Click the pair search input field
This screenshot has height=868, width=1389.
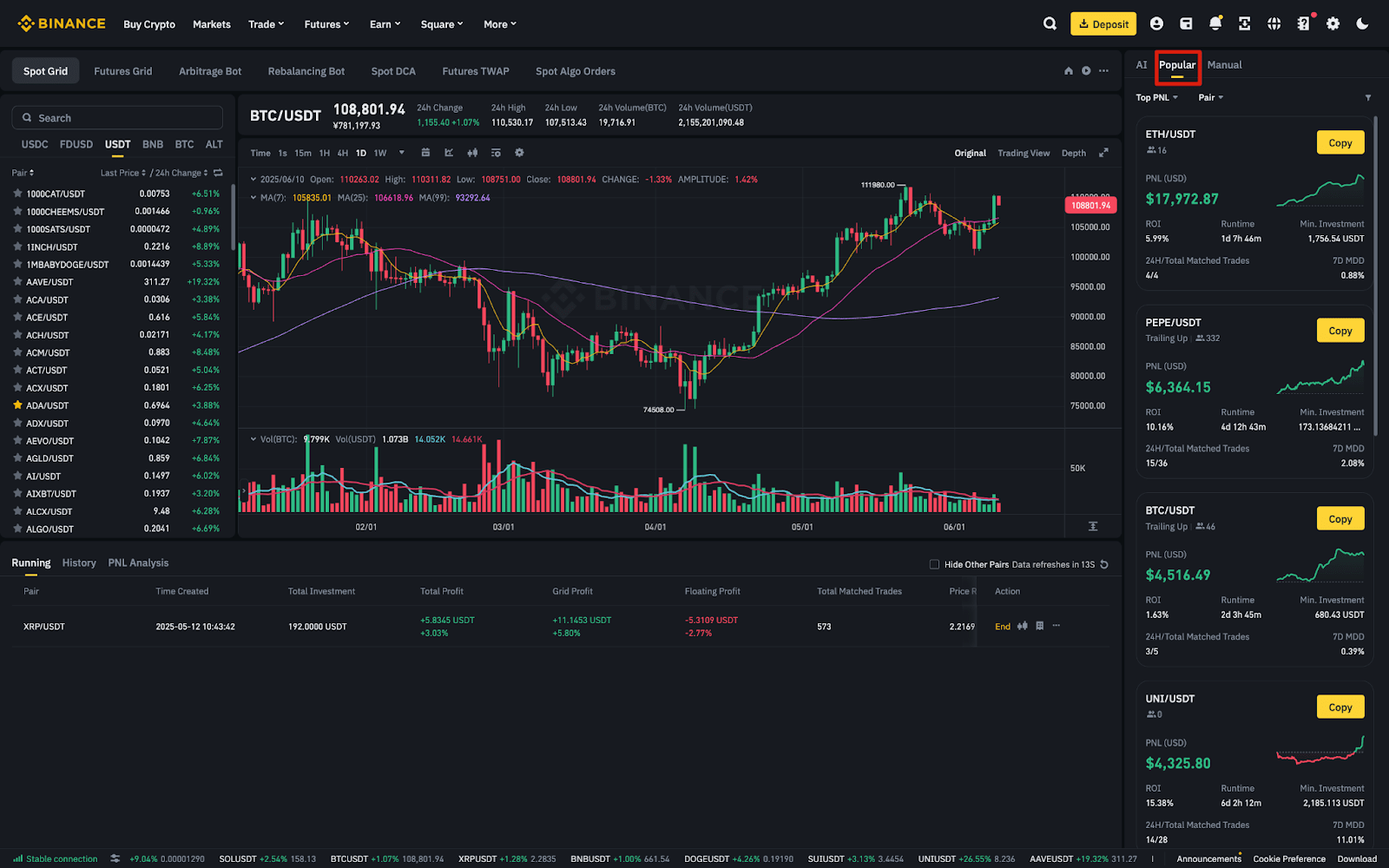coord(117,117)
